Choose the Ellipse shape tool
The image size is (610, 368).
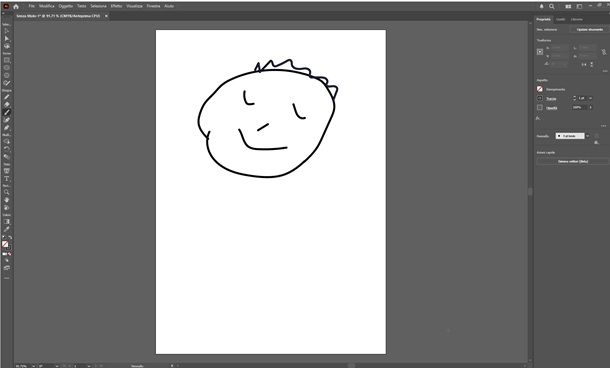pos(7,68)
